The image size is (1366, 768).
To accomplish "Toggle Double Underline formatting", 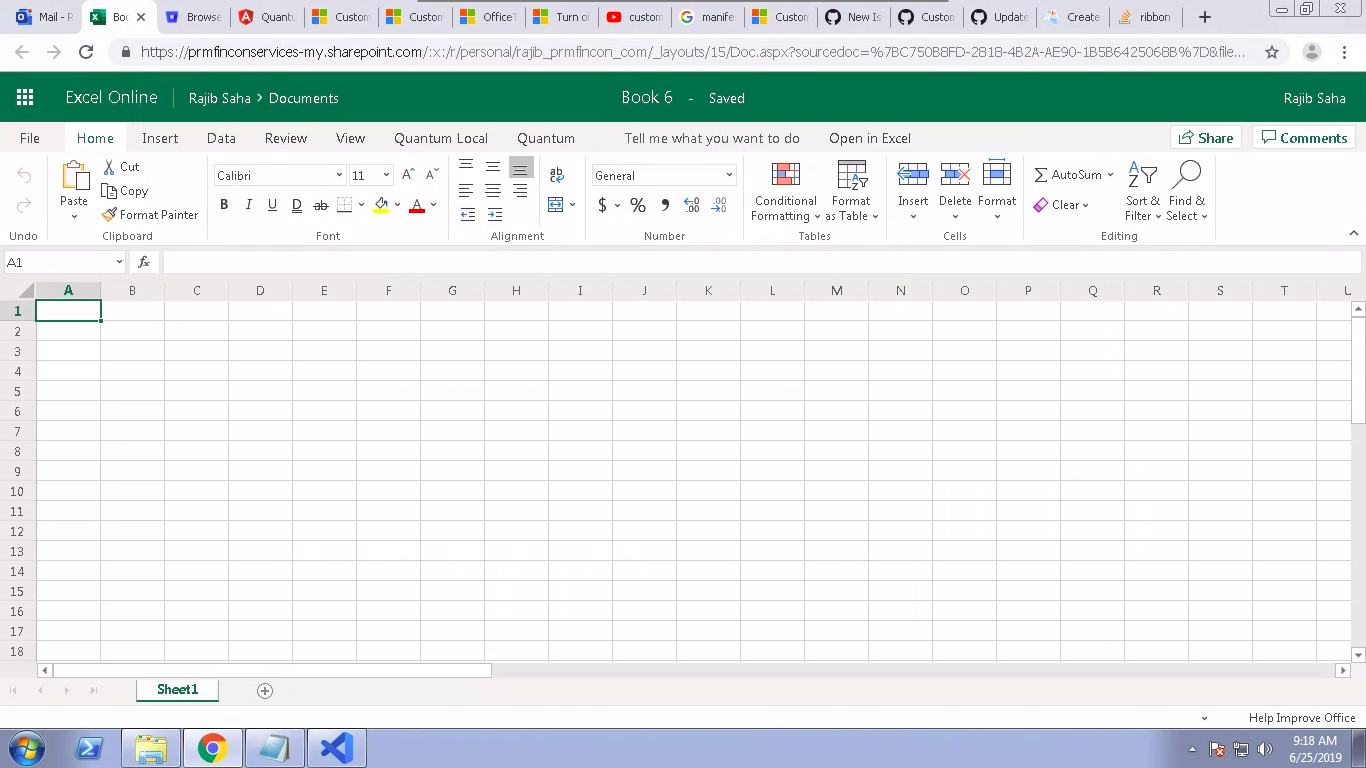I will click(296, 205).
